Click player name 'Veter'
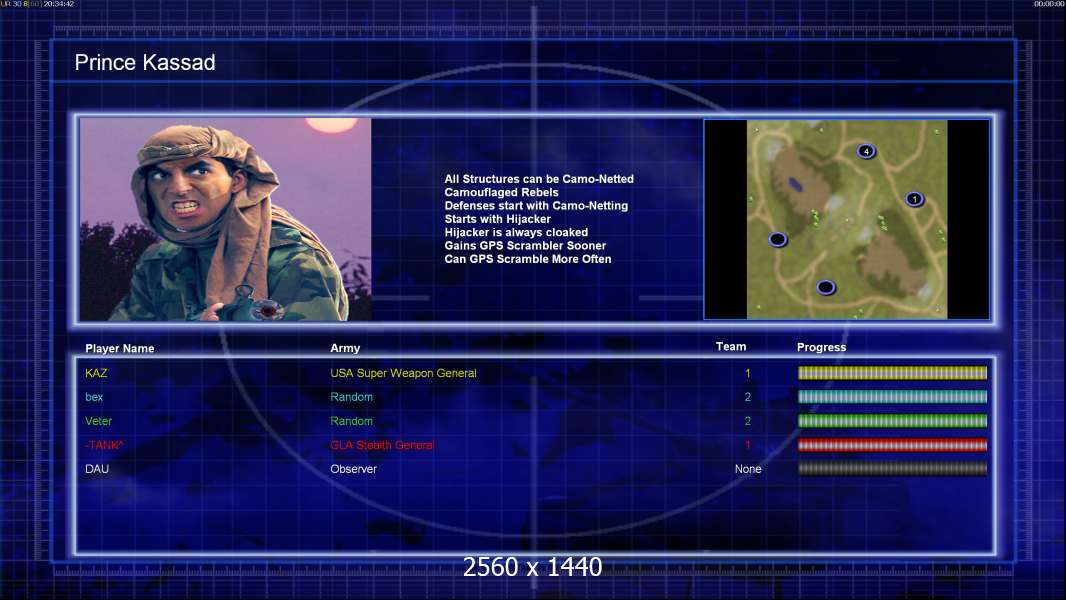This screenshot has height=600, width=1066. click(98, 421)
